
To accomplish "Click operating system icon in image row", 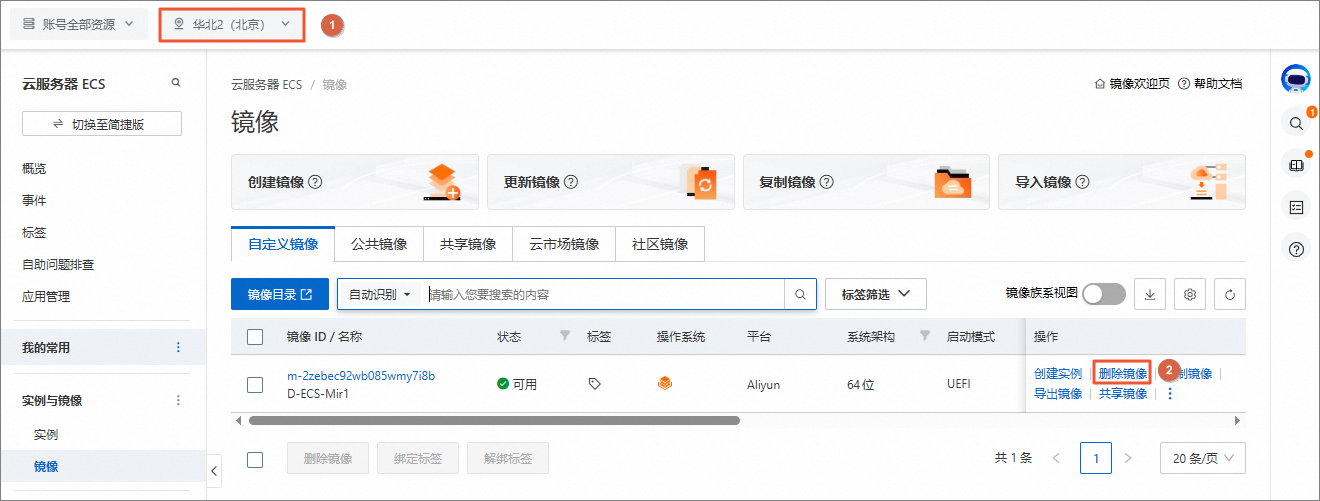I will [x=664, y=383].
